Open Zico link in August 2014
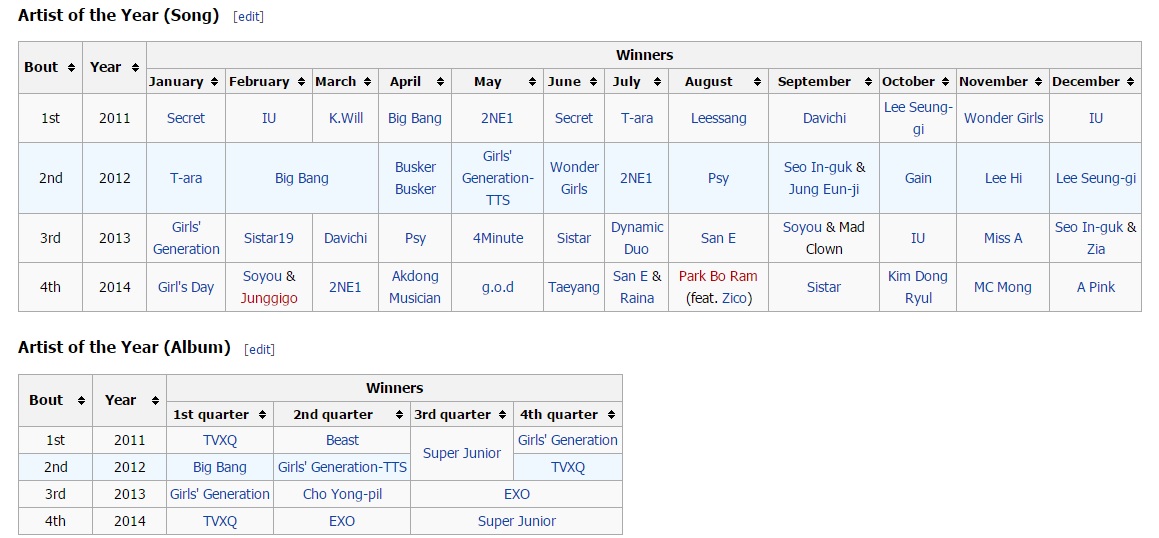 point(733,299)
